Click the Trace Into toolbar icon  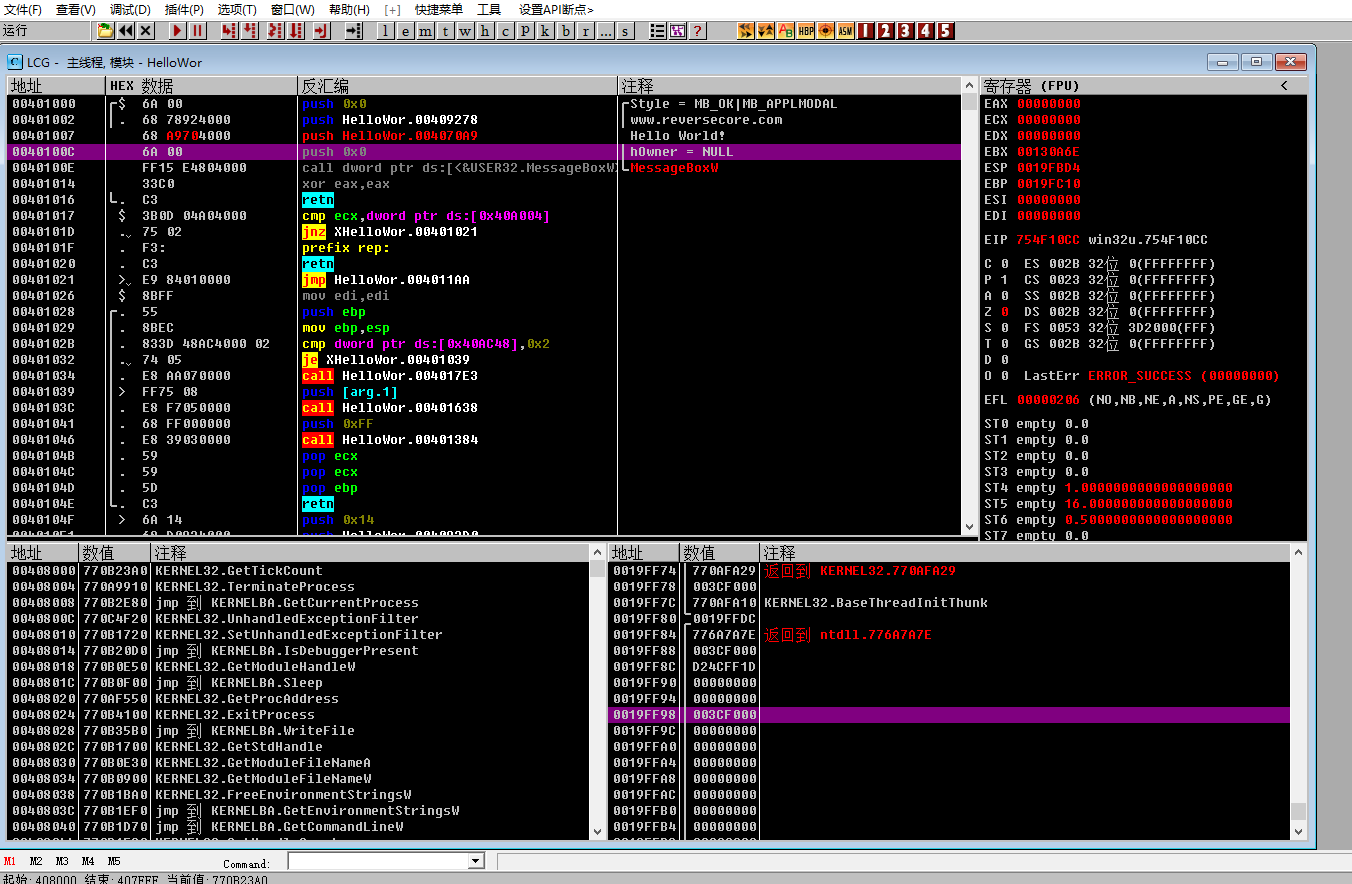275,31
